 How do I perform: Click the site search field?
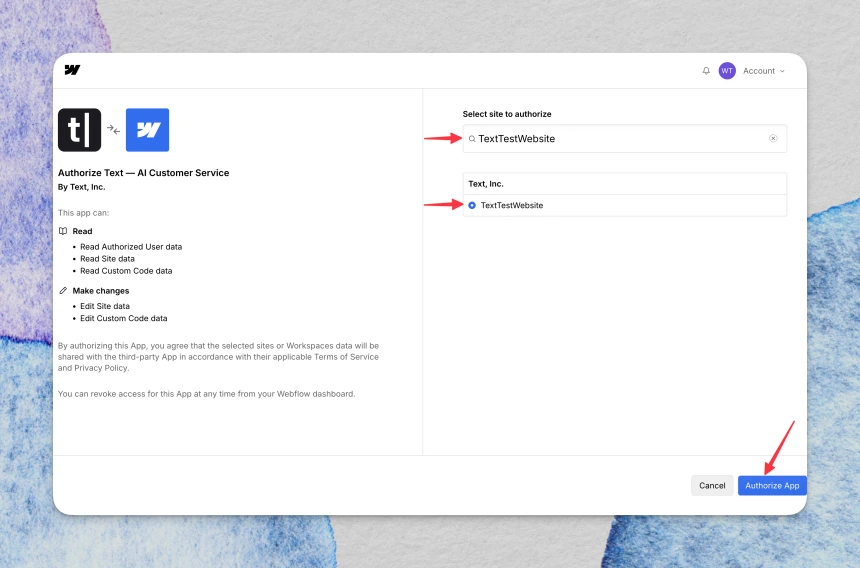(625, 139)
